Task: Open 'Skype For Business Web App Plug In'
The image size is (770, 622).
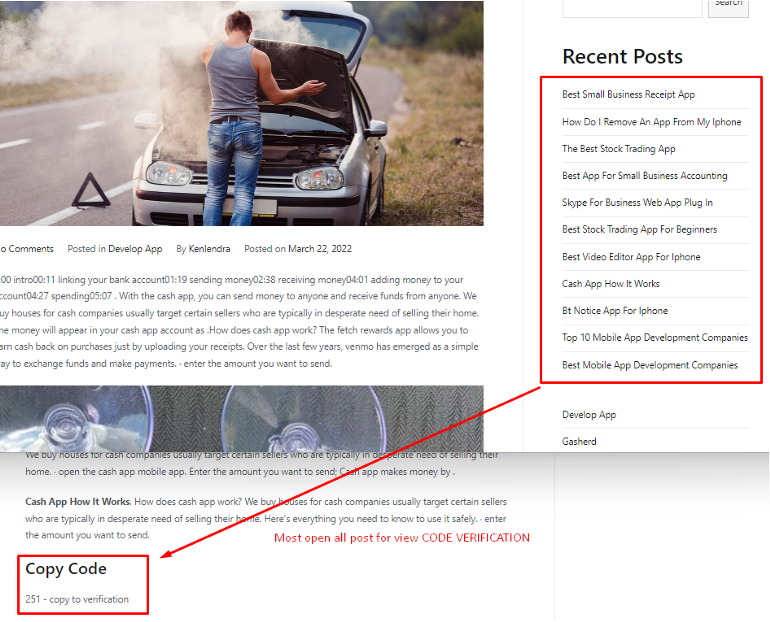Action: tap(637, 203)
